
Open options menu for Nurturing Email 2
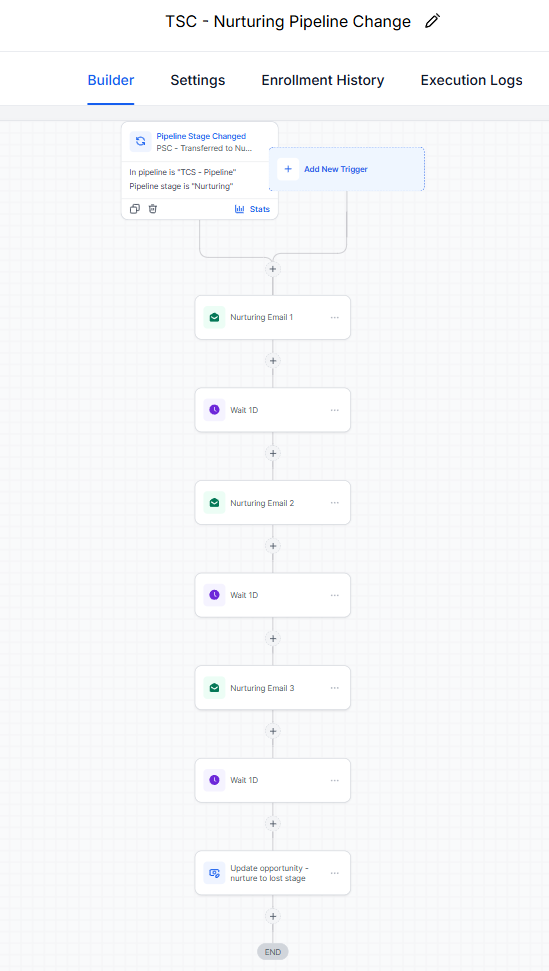(x=335, y=503)
